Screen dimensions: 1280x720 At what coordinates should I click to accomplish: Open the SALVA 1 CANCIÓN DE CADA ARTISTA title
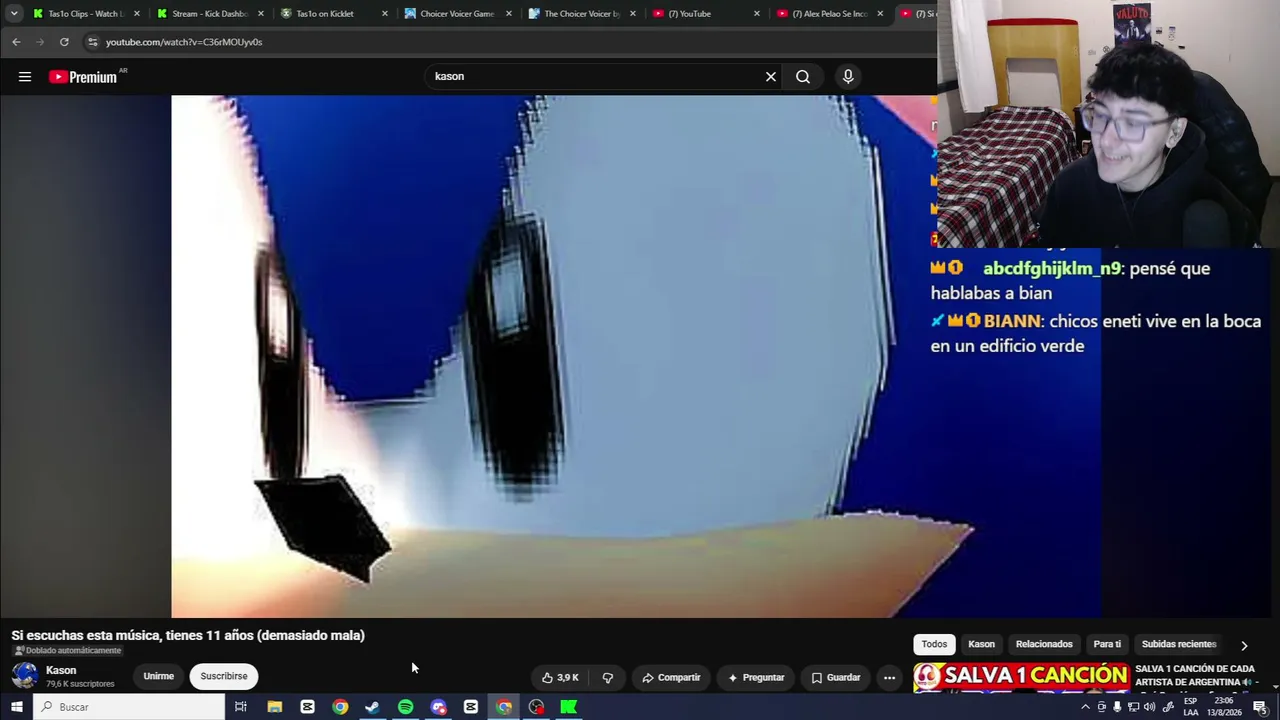pos(1195,676)
